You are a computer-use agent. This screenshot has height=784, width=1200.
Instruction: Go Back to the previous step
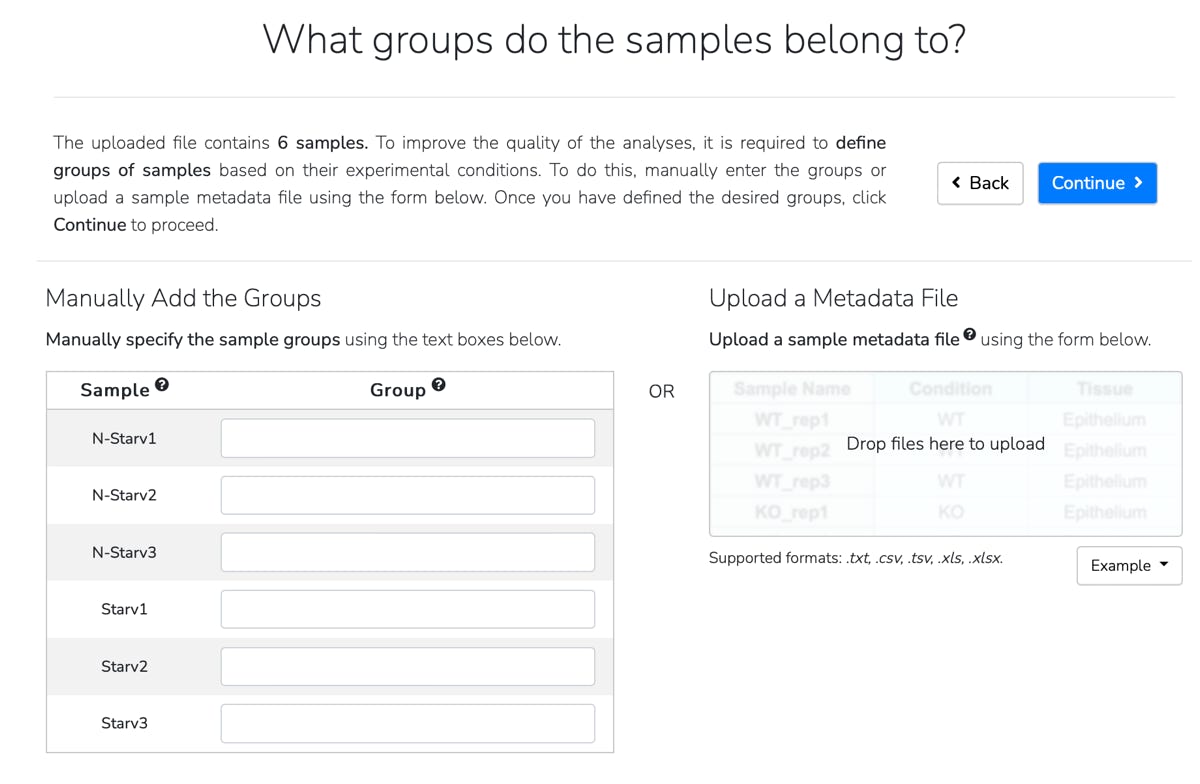[980, 183]
